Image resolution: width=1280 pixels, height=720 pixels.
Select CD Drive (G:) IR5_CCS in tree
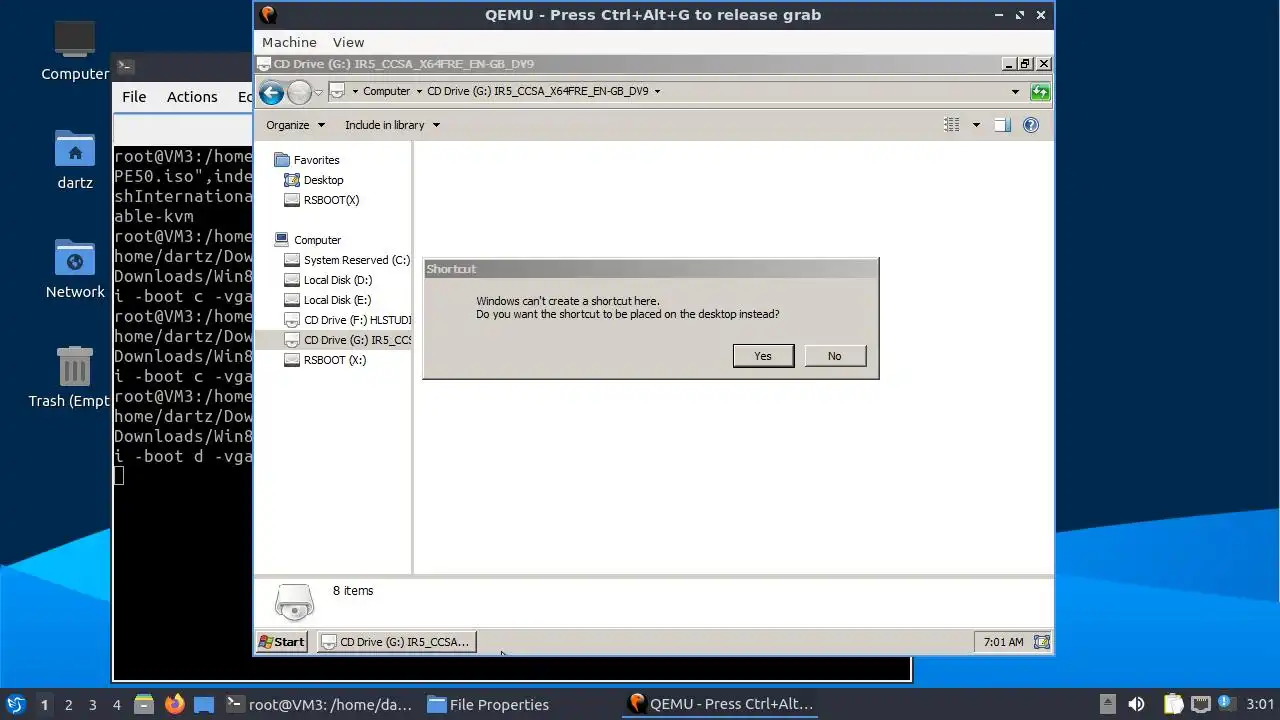click(x=347, y=340)
